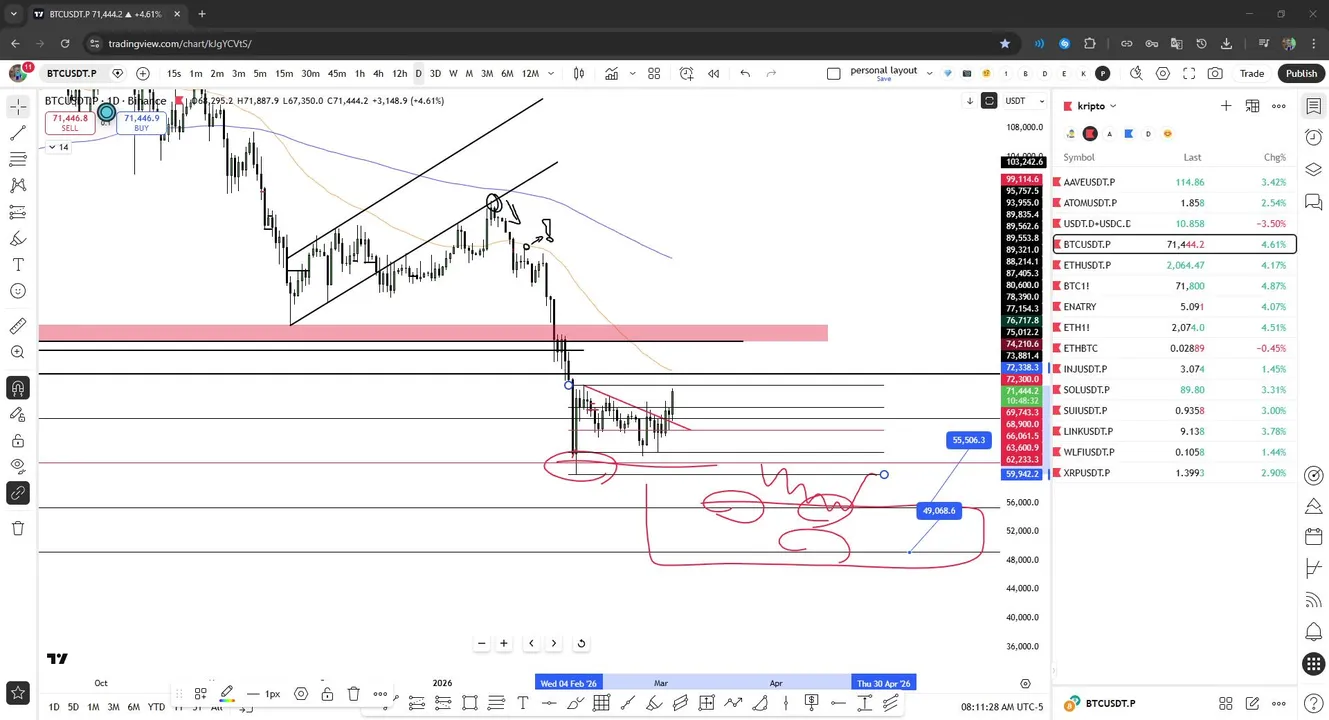Open the remove objects trash tool
This screenshot has height=720, width=1329.
pos(18,528)
